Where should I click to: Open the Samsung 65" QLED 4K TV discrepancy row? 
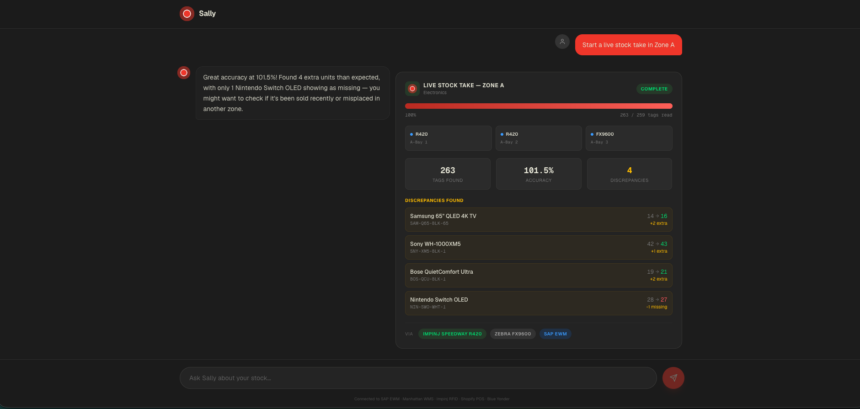(x=538, y=219)
